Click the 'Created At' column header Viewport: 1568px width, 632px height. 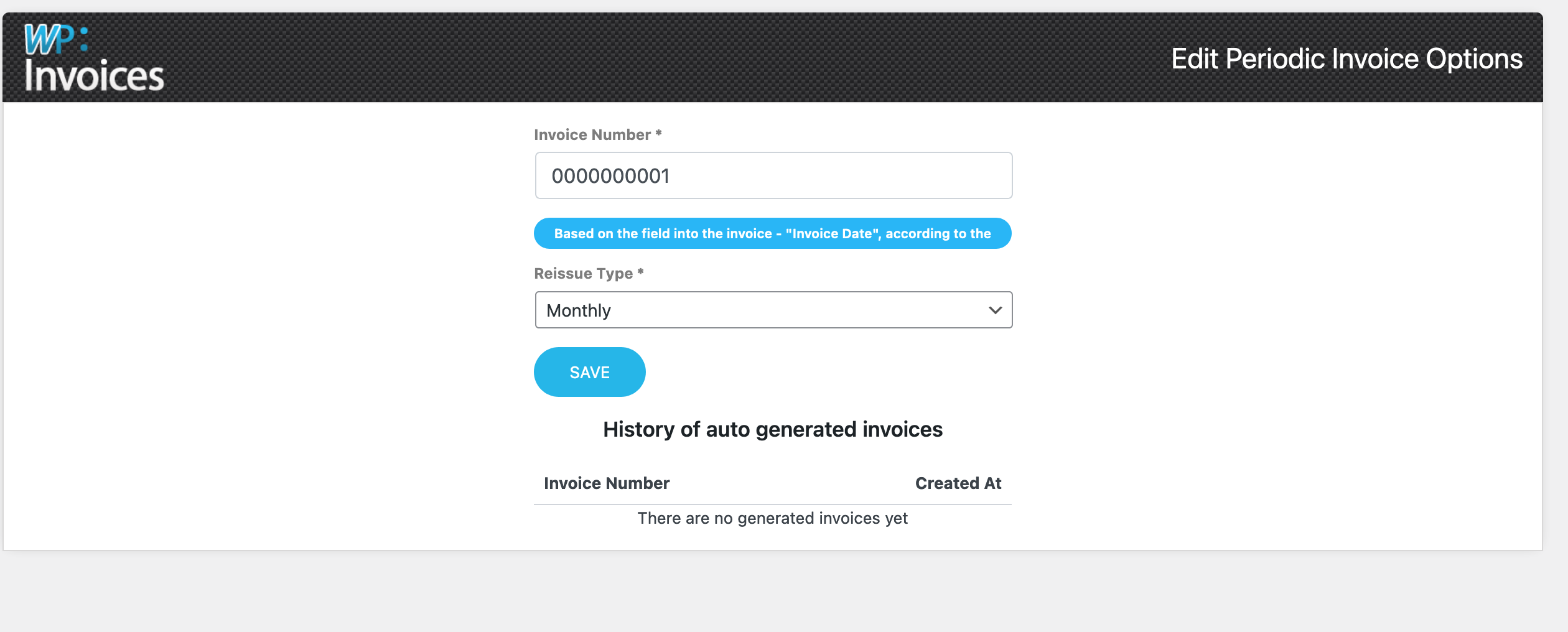click(958, 483)
